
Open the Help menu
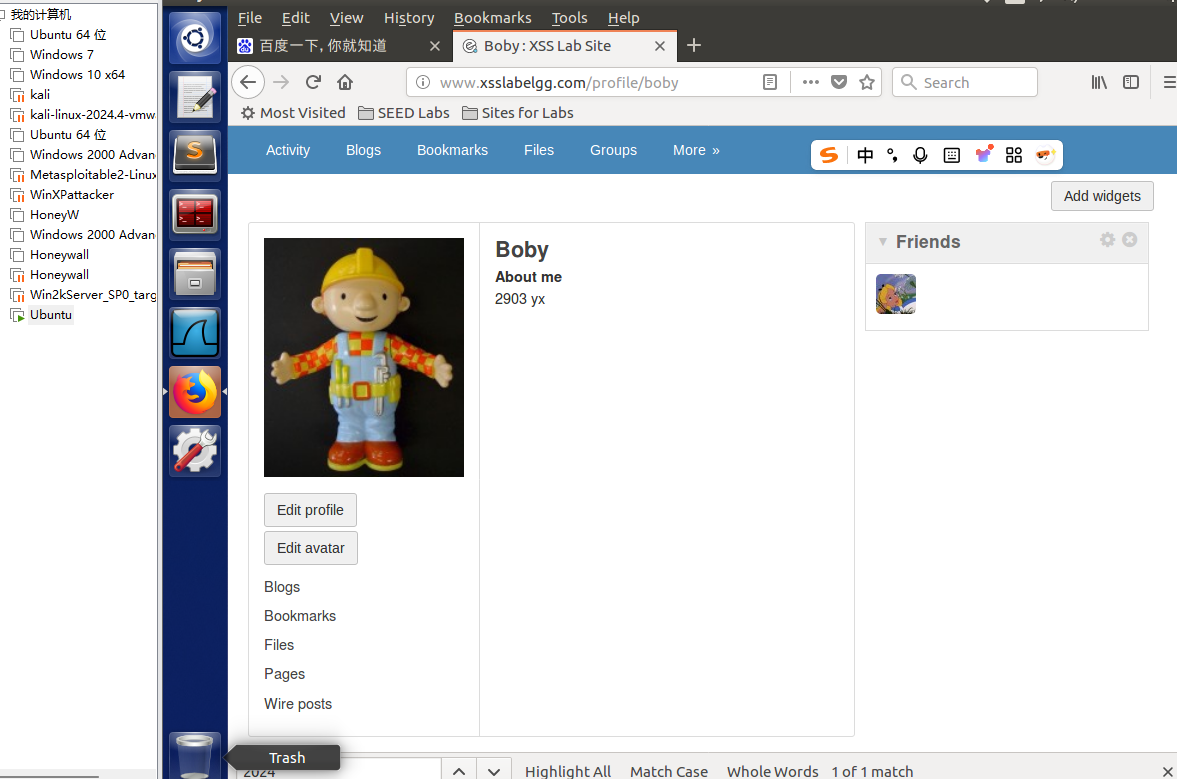tap(624, 18)
